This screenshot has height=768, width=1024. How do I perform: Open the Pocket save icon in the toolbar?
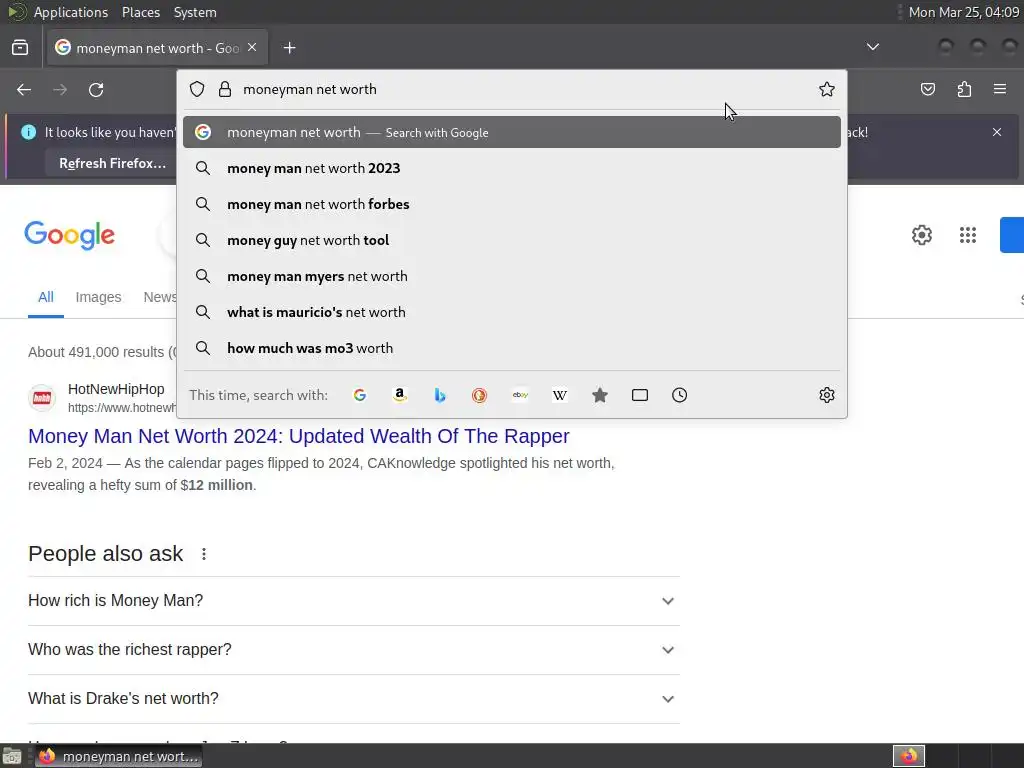click(x=928, y=89)
